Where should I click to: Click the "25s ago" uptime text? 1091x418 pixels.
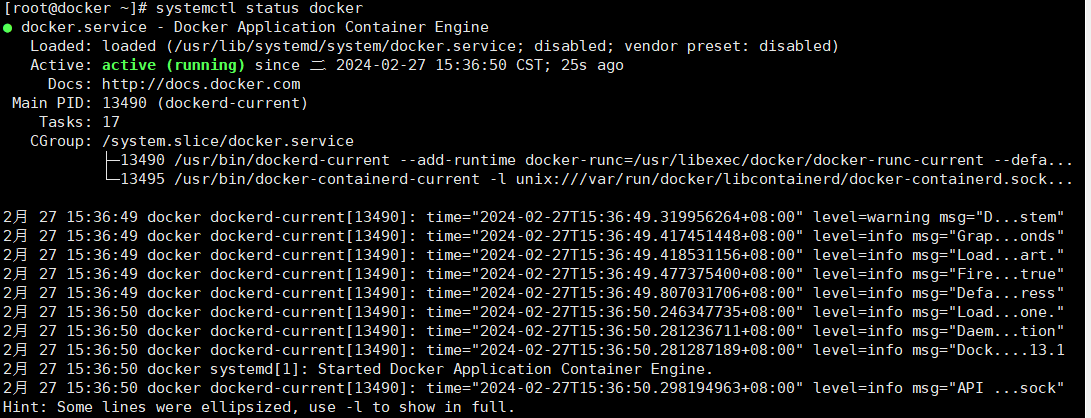pos(594,65)
